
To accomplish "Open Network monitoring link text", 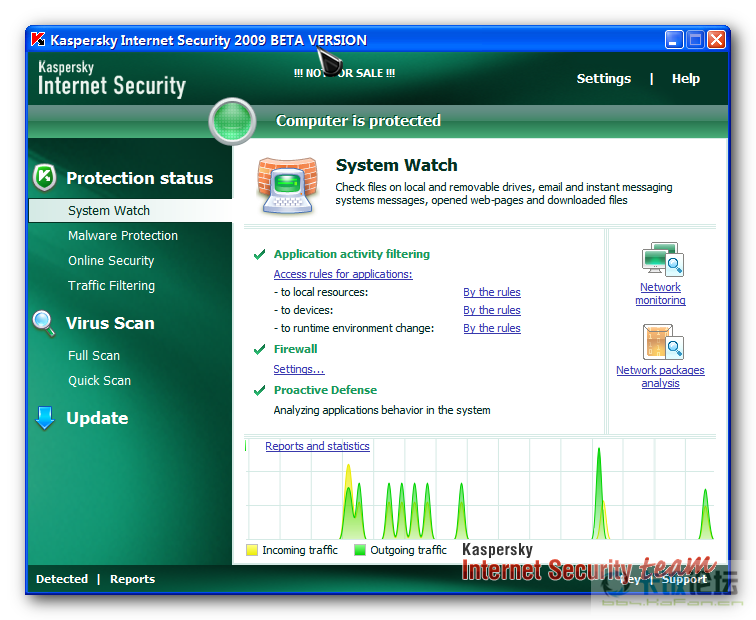I will [x=660, y=294].
